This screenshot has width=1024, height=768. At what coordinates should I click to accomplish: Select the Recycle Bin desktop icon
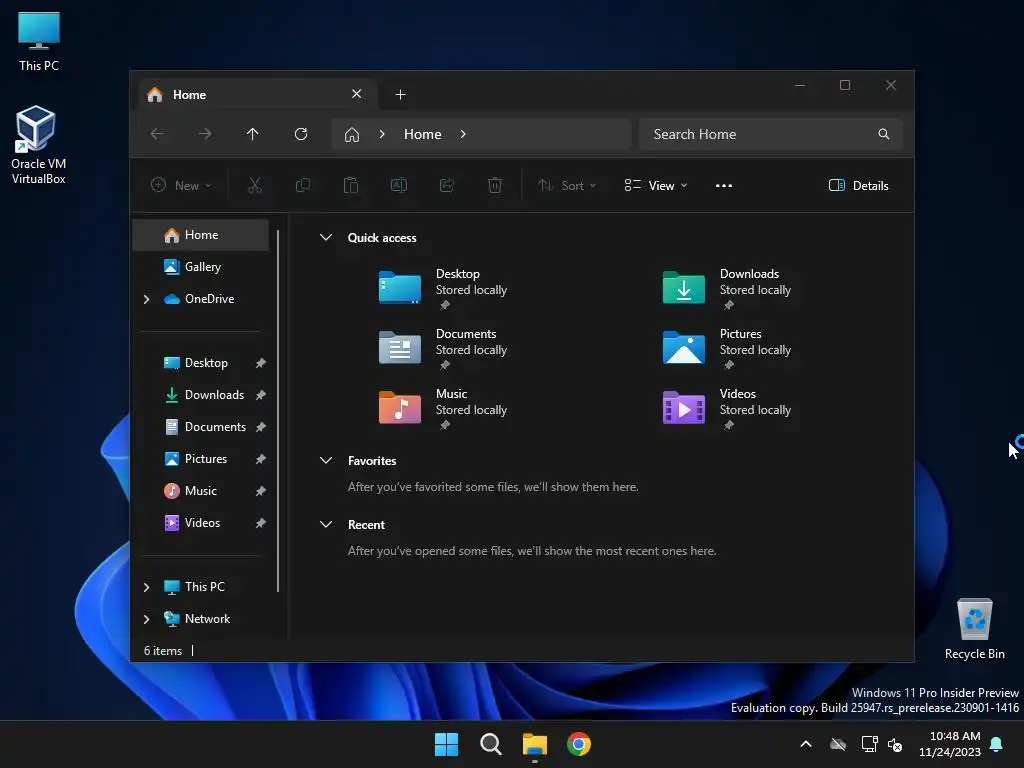click(974, 628)
